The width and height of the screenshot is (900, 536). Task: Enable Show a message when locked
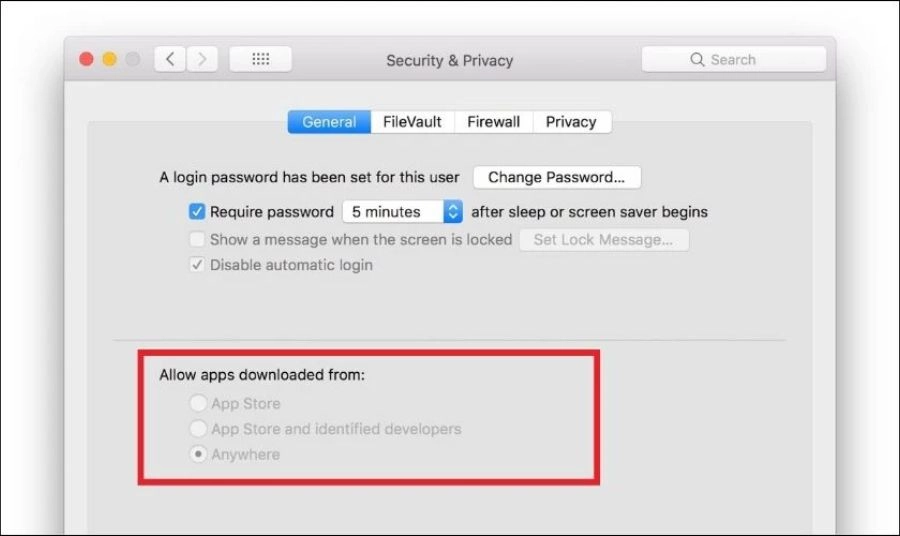[197, 239]
